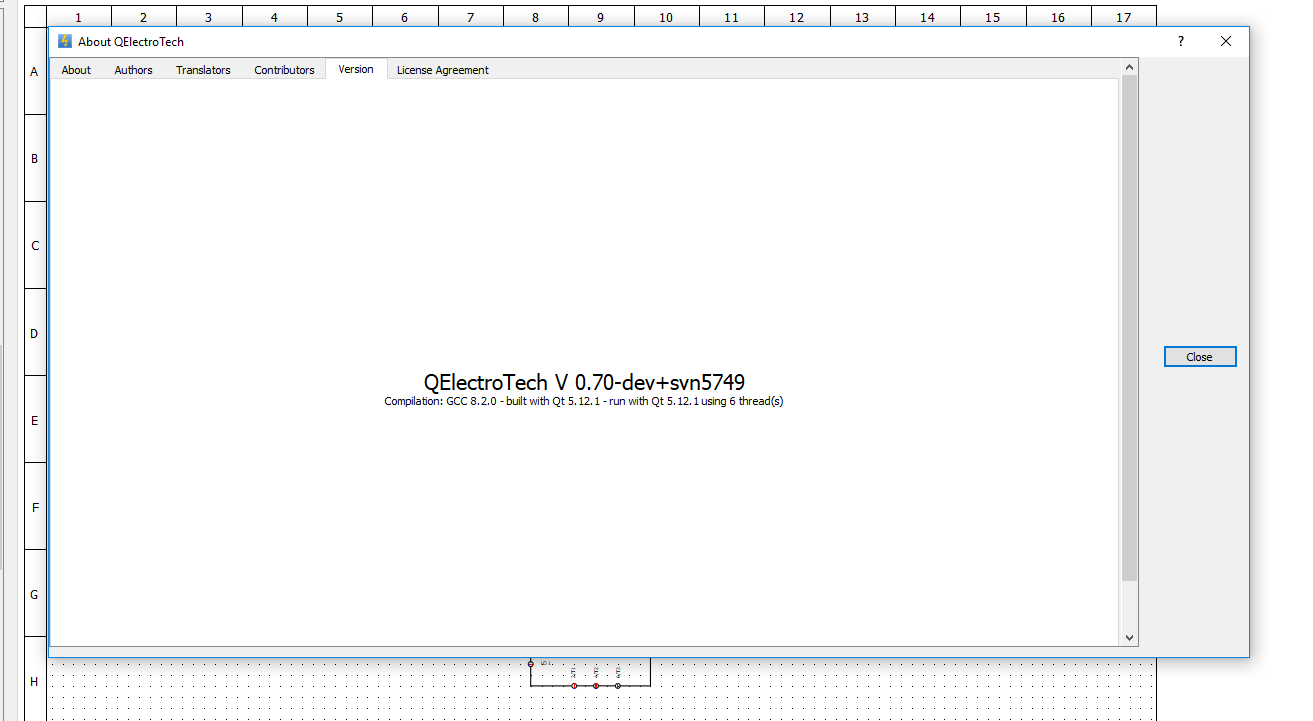
Task: Click the vertical scrollbar thumb
Action: click(x=1129, y=327)
